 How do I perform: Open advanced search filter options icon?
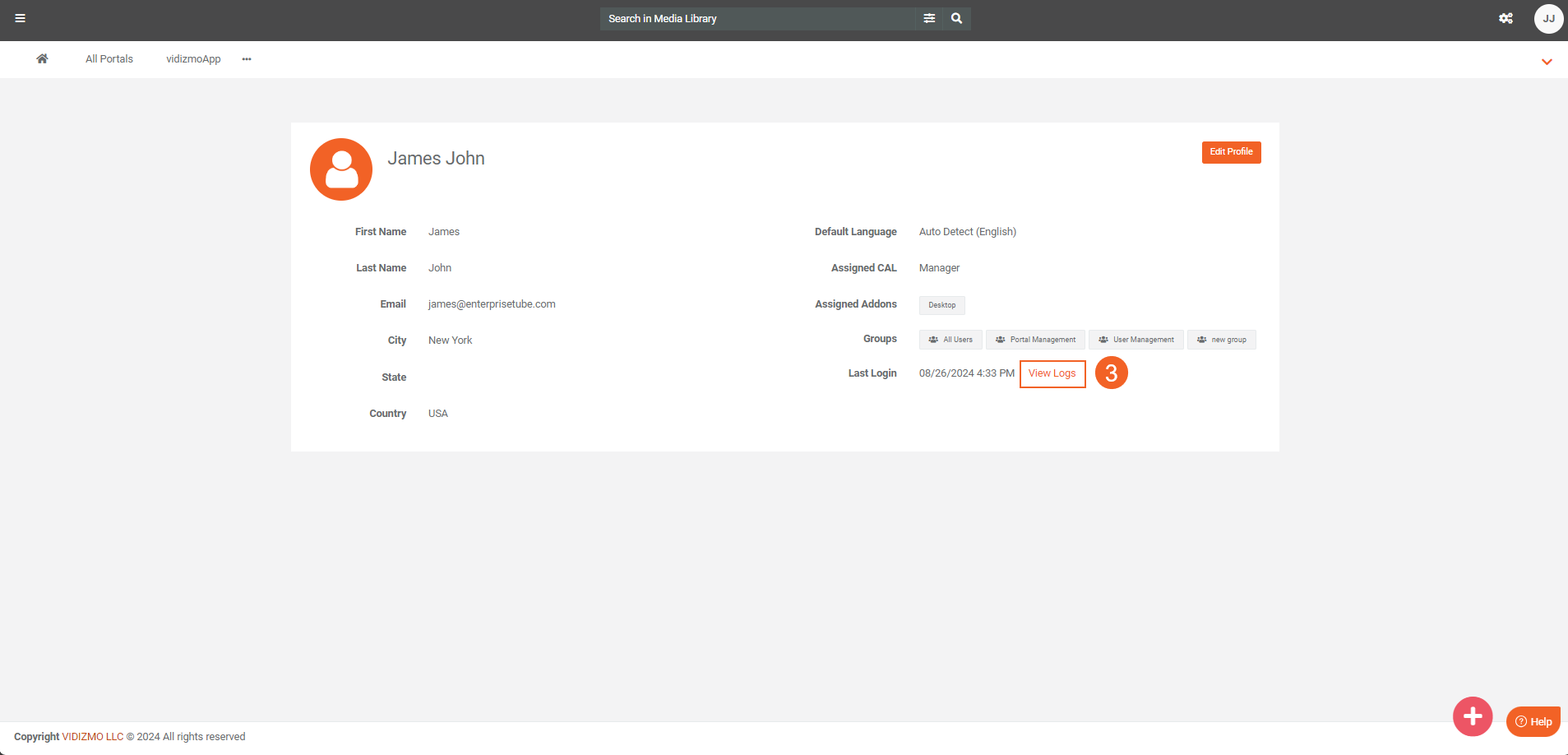pyautogui.click(x=929, y=18)
